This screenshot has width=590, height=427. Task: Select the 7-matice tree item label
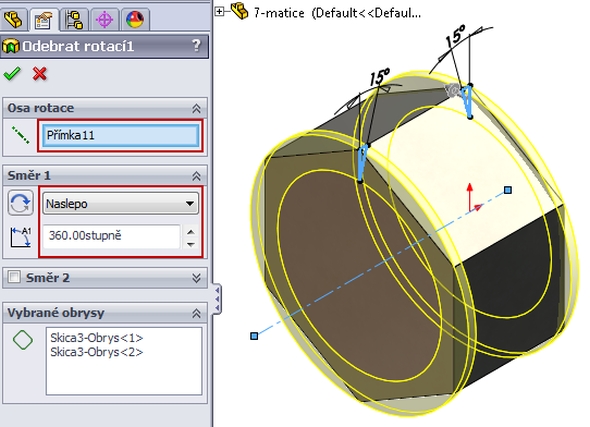coord(337,13)
